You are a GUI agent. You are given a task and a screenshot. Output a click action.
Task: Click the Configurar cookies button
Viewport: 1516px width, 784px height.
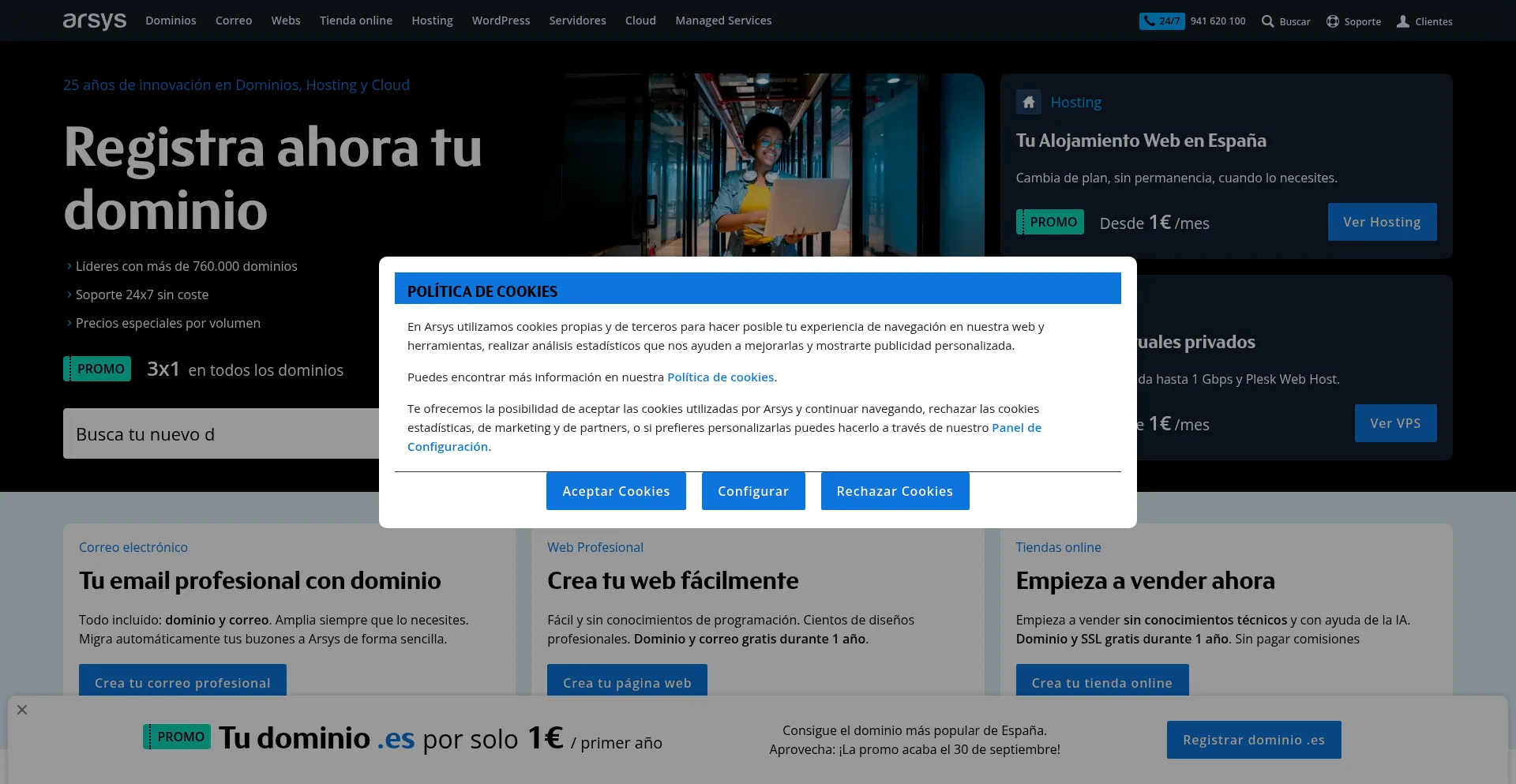(753, 491)
